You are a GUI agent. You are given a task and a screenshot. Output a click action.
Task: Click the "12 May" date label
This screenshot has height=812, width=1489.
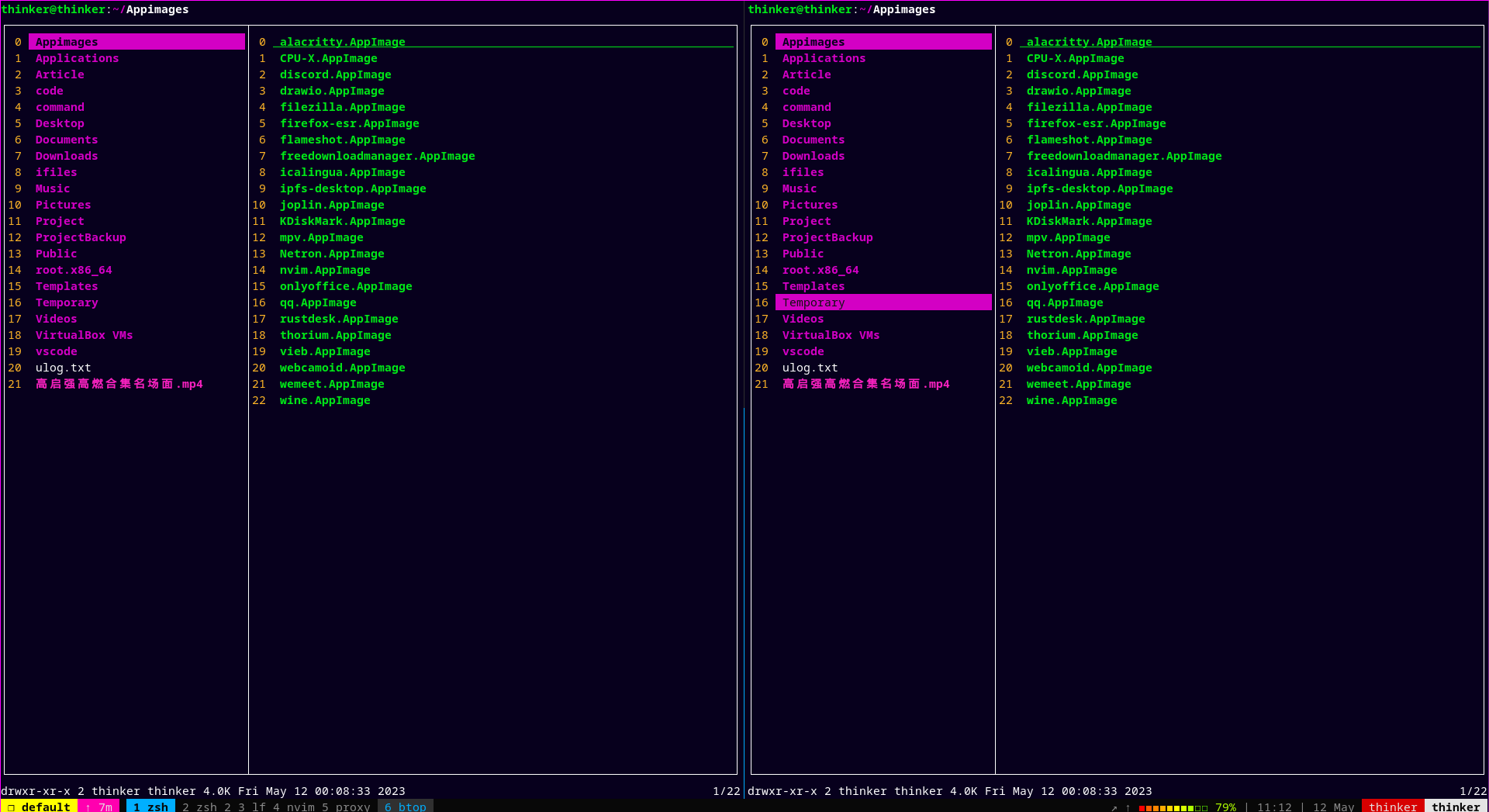pyautogui.click(x=1333, y=807)
